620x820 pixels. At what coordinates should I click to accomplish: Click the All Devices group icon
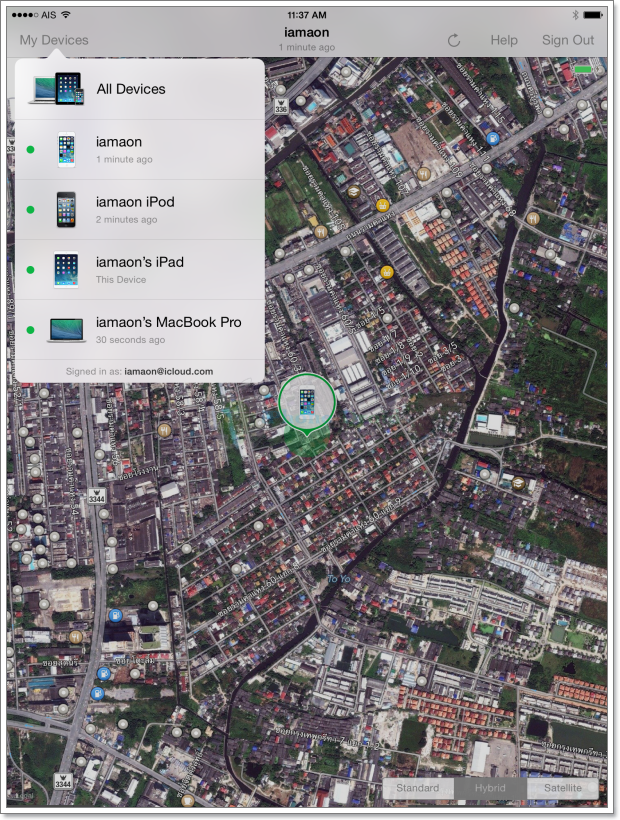pyautogui.click(x=55, y=89)
